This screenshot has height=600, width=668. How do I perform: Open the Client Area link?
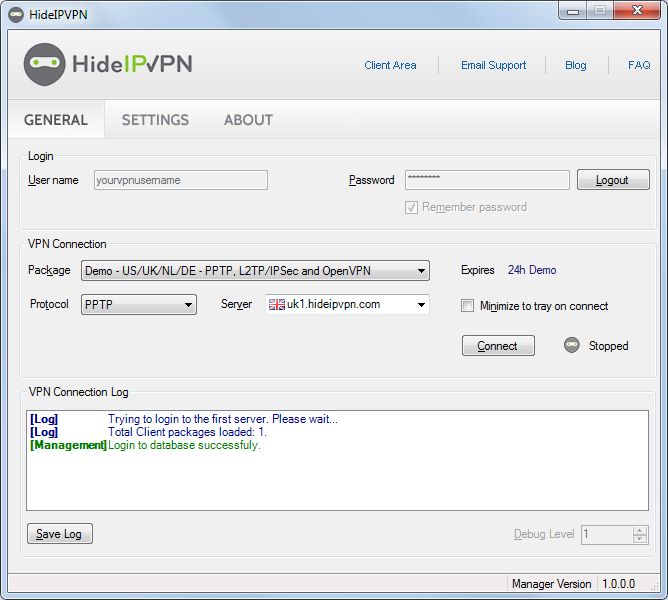point(390,65)
